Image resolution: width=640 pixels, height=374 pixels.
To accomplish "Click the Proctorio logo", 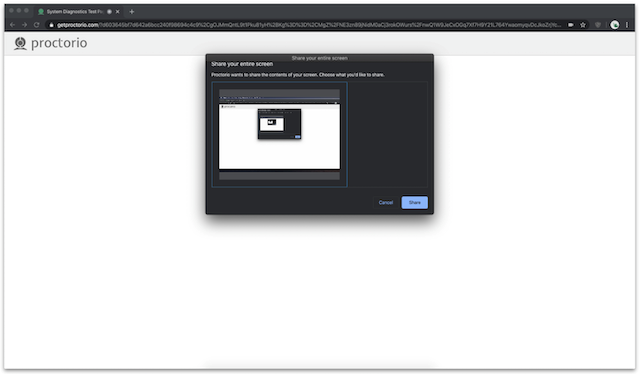I will pyautogui.click(x=50, y=43).
